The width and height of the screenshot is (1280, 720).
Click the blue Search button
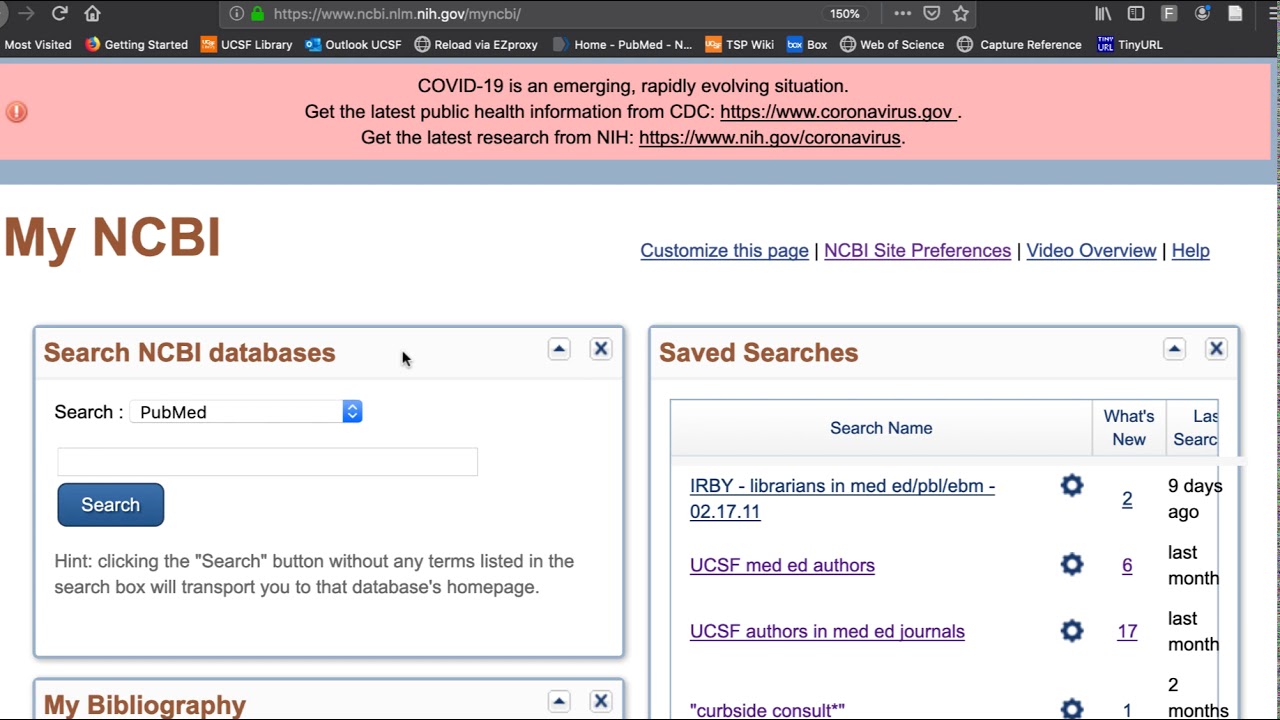coord(110,505)
